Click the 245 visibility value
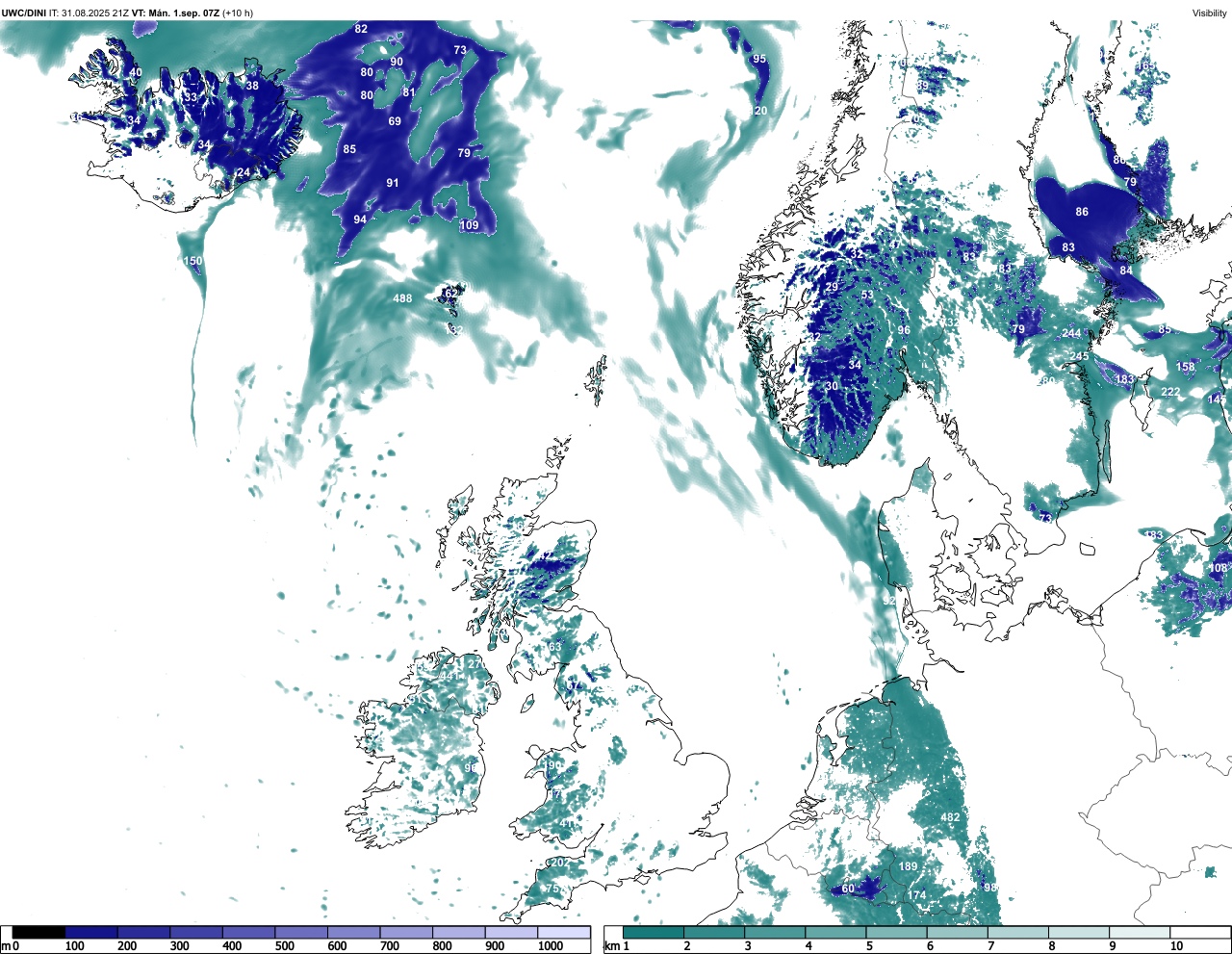1232x954 pixels. coord(1079,356)
